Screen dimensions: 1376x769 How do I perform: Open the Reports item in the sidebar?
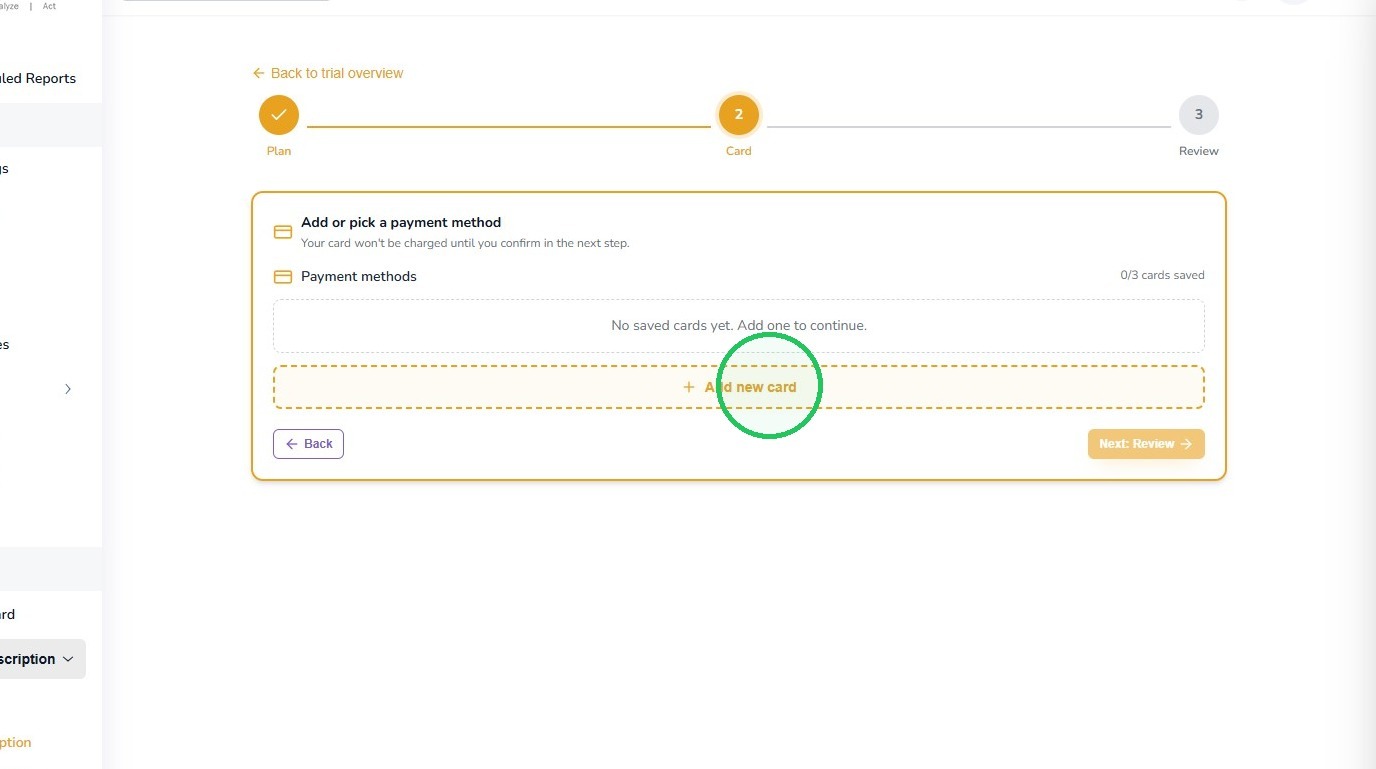(x=38, y=78)
